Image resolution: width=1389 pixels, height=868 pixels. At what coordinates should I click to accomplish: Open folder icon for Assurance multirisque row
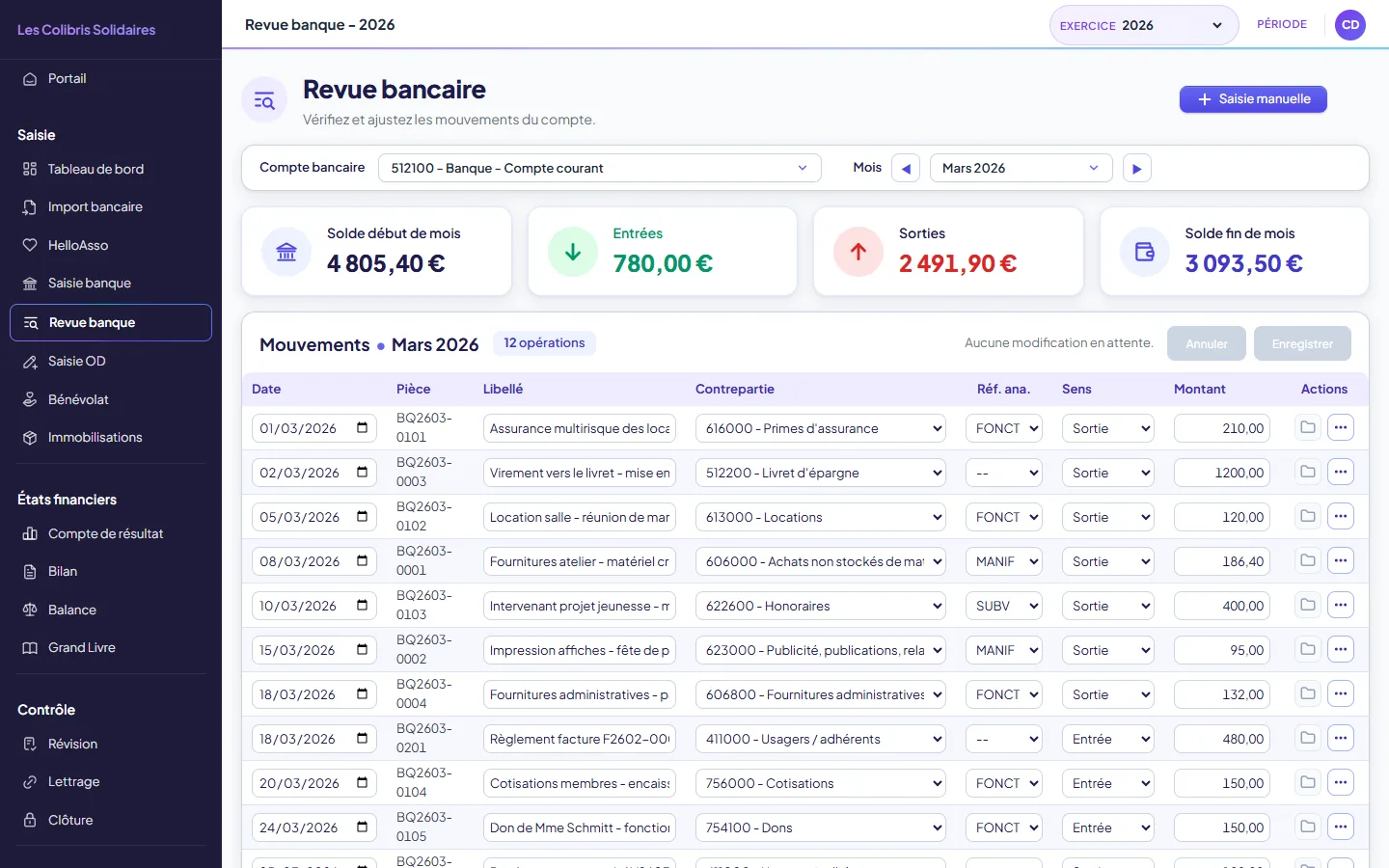pyautogui.click(x=1308, y=427)
